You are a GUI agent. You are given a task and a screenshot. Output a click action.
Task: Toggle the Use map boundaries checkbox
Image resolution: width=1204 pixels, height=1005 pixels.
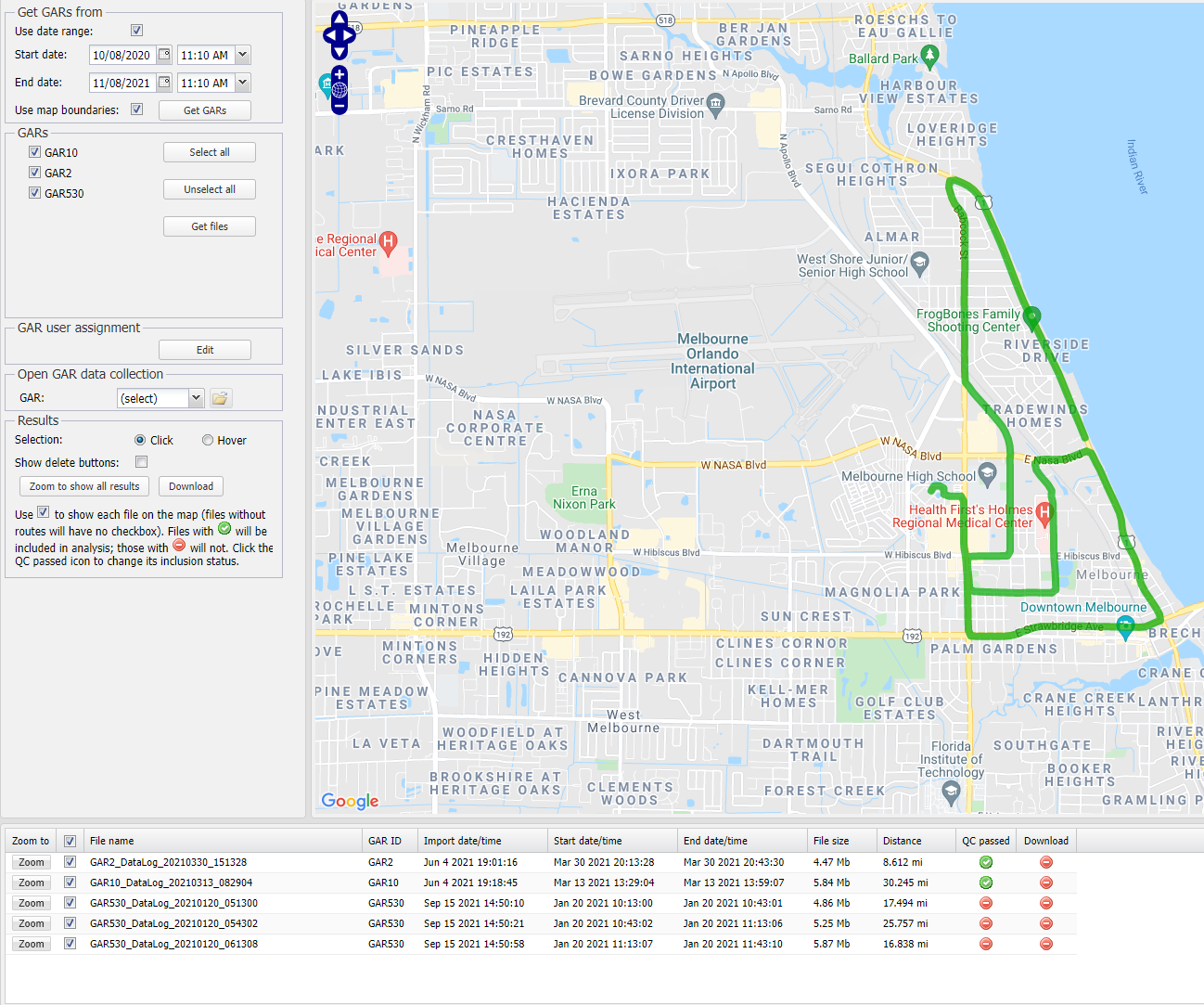click(x=137, y=110)
